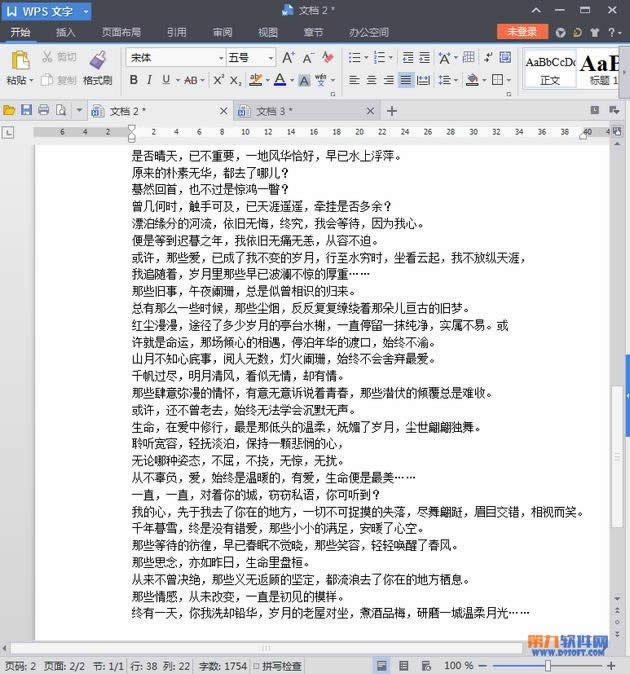Toggle italic formatting

[149, 80]
